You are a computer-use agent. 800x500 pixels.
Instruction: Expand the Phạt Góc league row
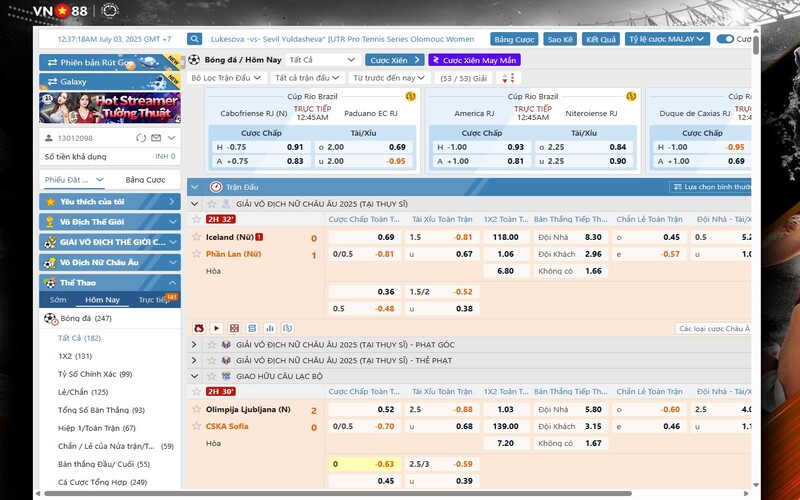tap(194, 345)
